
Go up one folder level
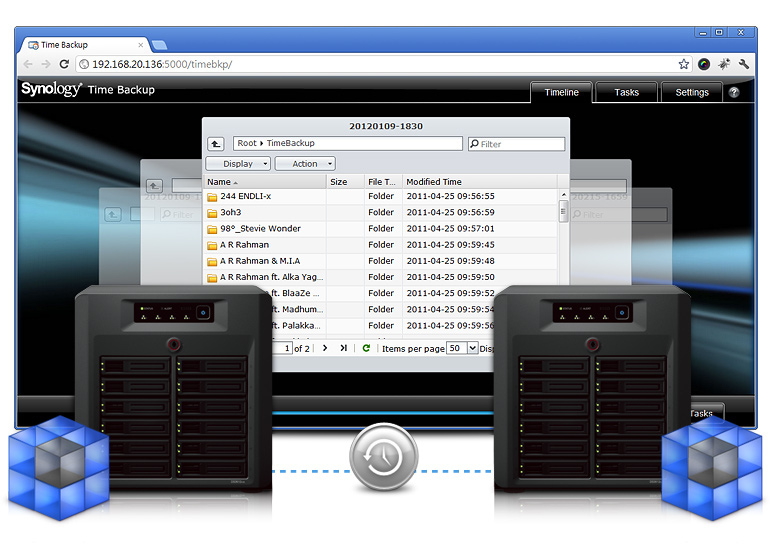pos(216,144)
